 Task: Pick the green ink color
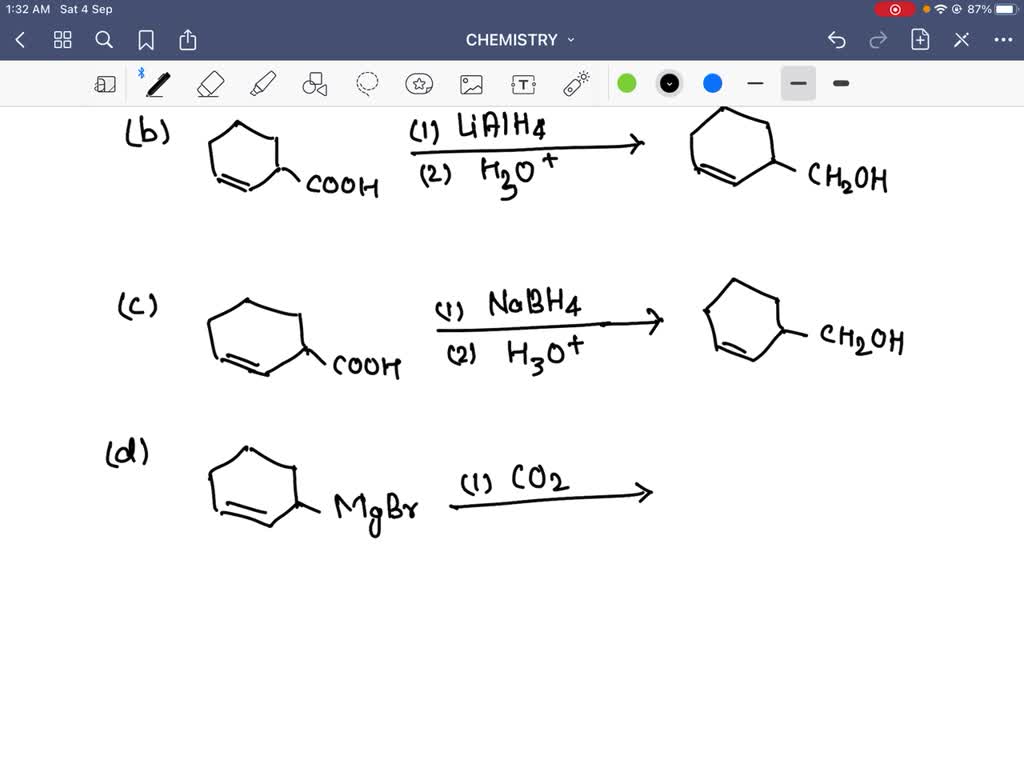click(627, 83)
